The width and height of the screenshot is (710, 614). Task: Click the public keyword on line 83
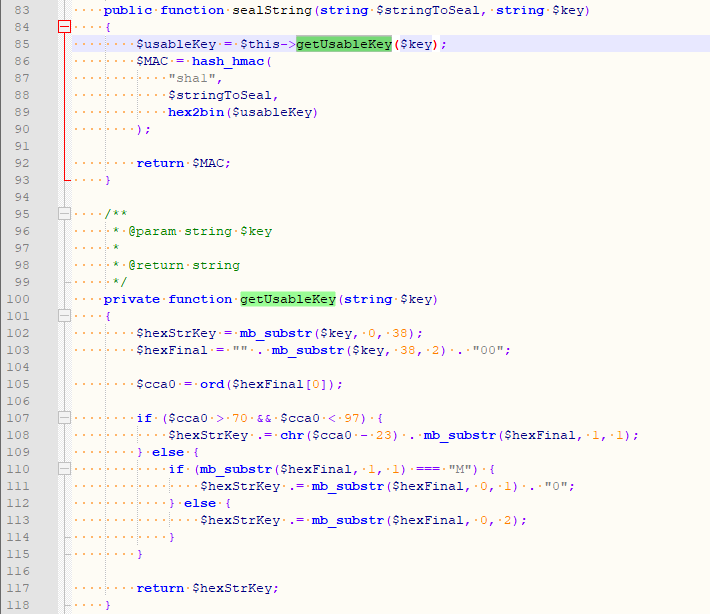[128, 10]
